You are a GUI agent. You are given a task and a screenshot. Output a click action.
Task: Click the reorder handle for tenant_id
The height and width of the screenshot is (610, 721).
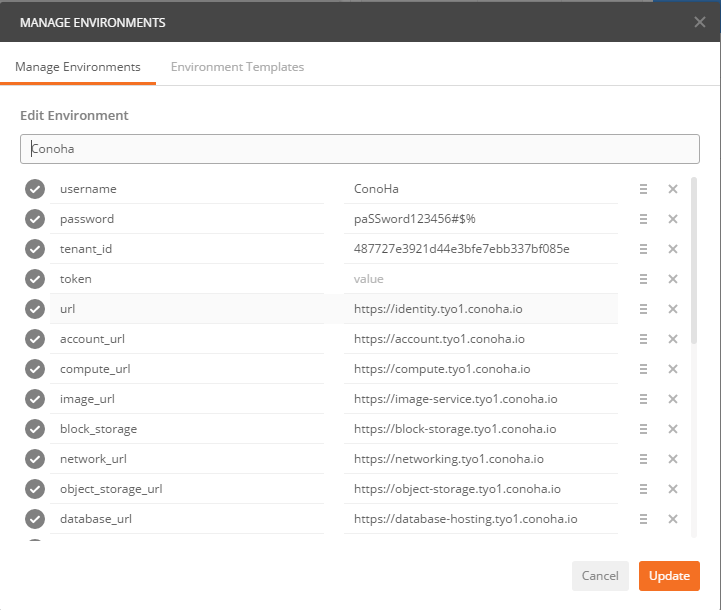tap(643, 249)
